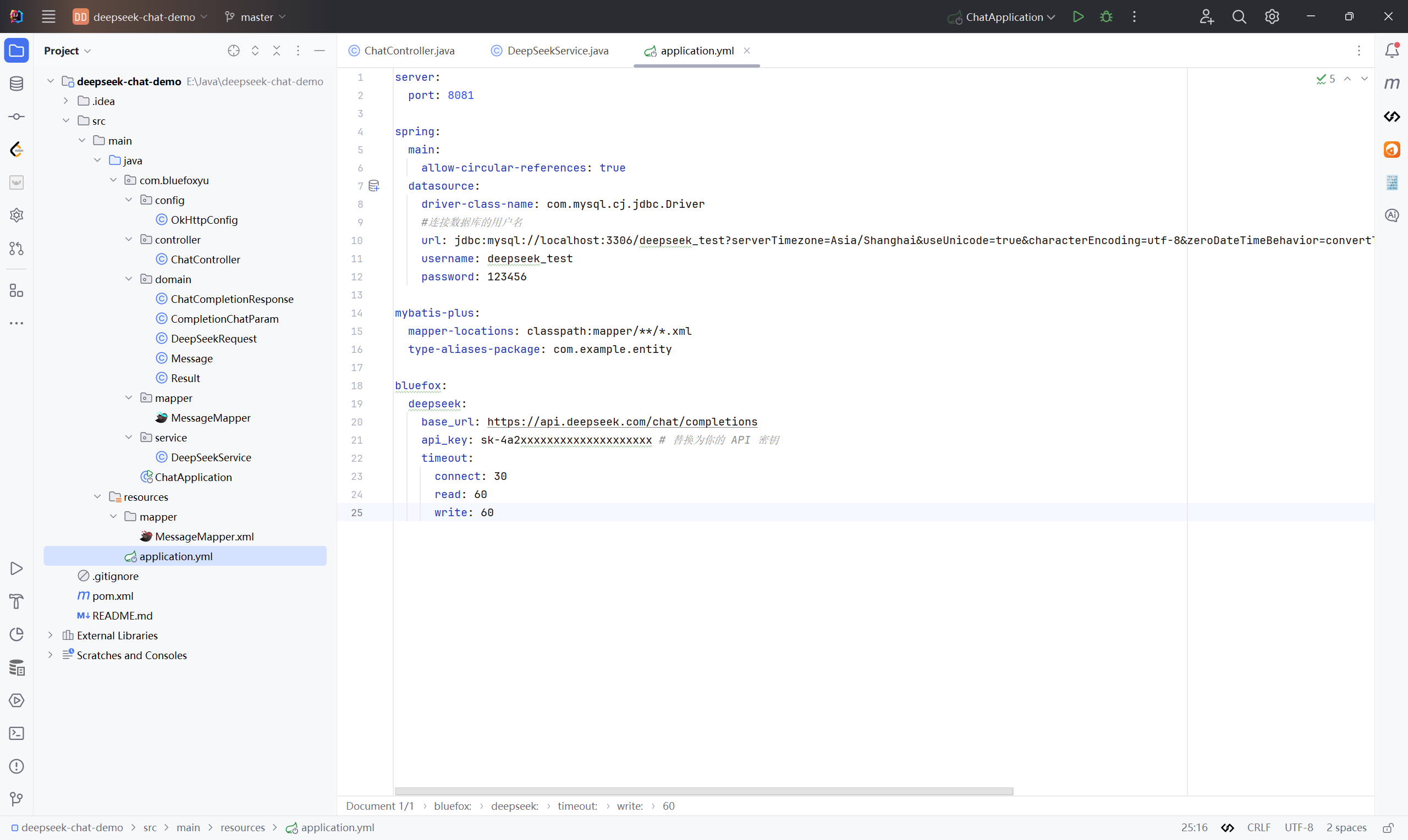This screenshot has height=840, width=1408.
Task: Open the DeepSeek base_url link
Action: click(x=621, y=422)
